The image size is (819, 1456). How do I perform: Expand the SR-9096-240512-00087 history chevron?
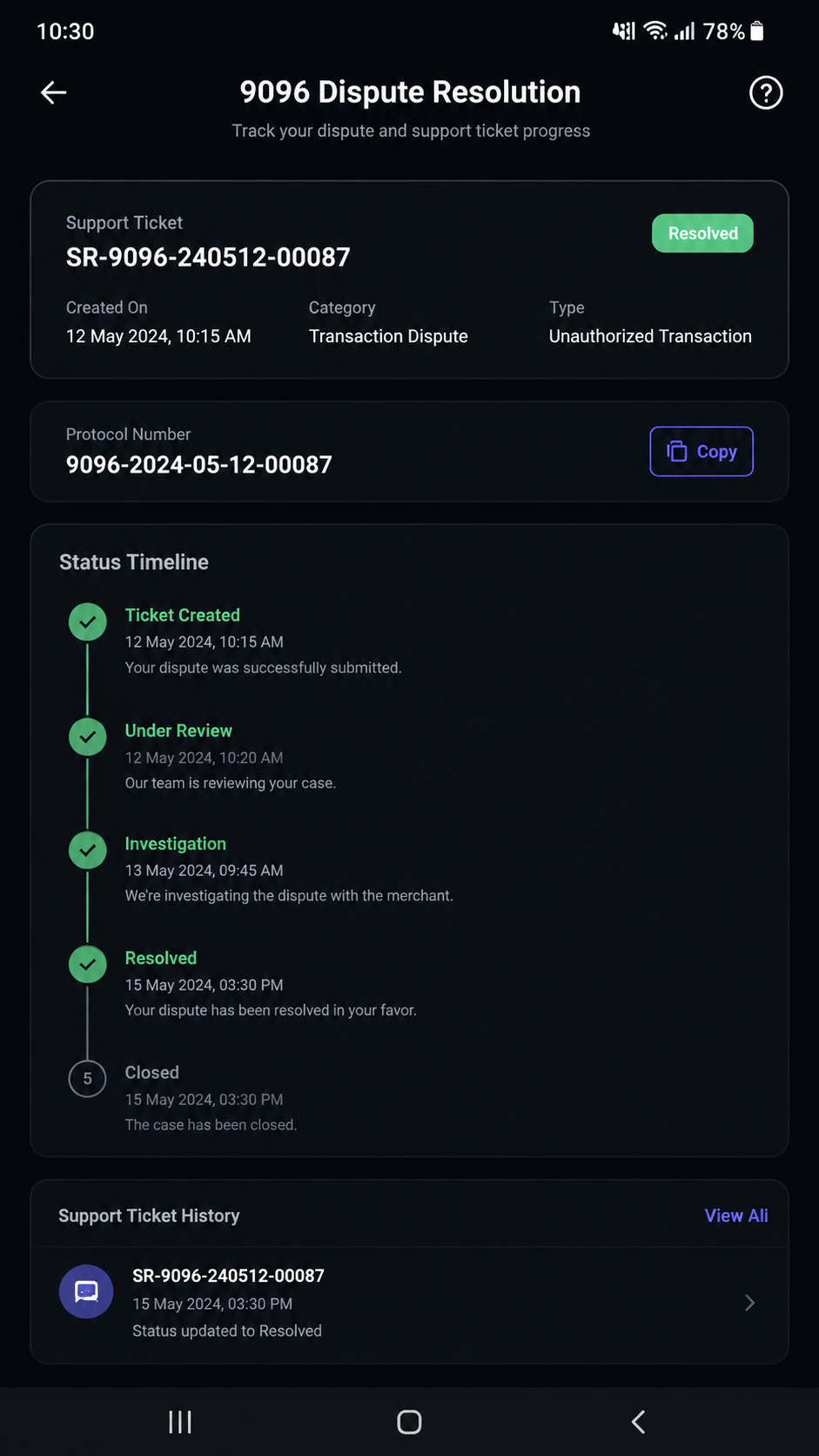pos(749,1303)
